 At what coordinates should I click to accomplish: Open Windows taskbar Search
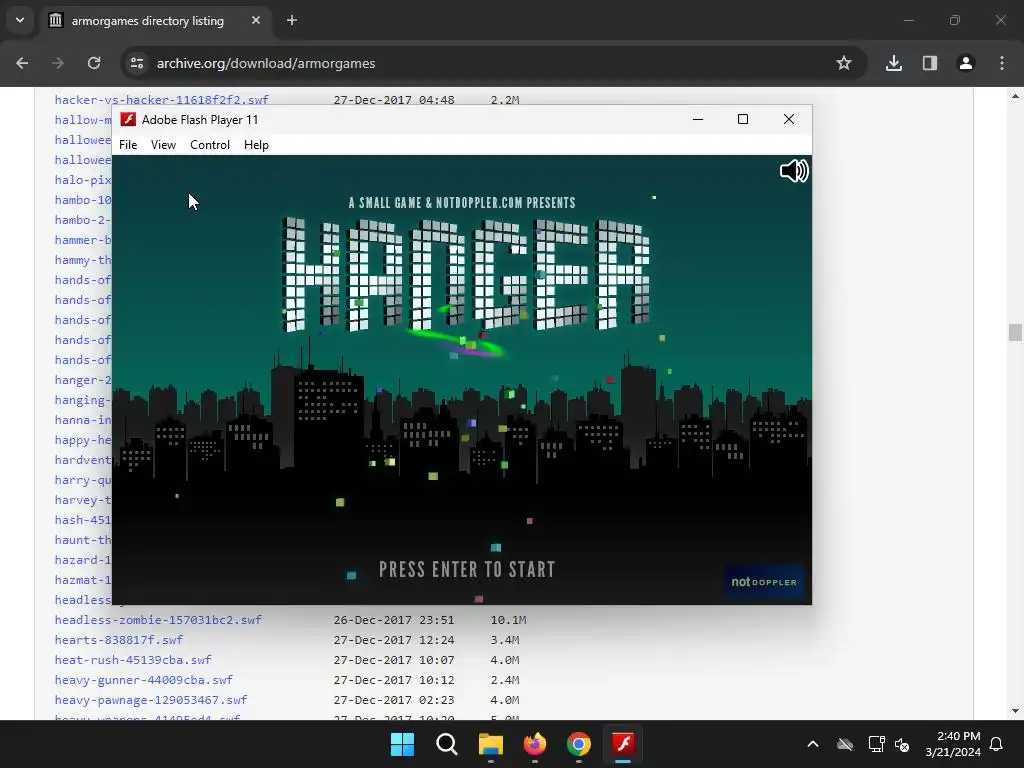(447, 744)
